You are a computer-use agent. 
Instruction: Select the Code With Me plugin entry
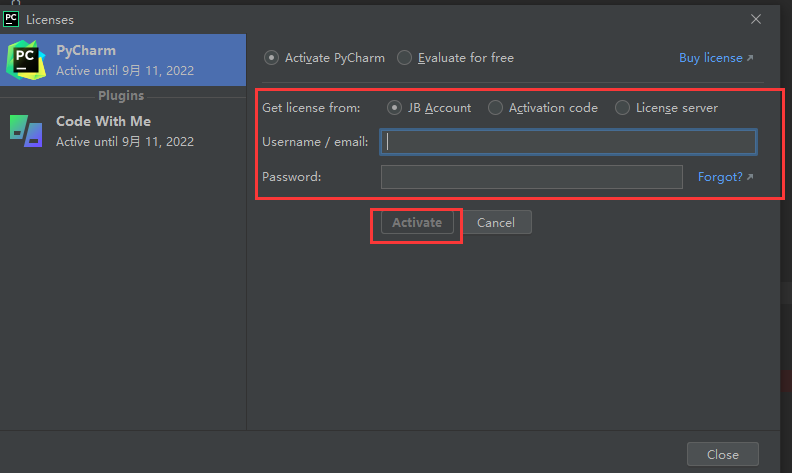pyautogui.click(x=123, y=131)
